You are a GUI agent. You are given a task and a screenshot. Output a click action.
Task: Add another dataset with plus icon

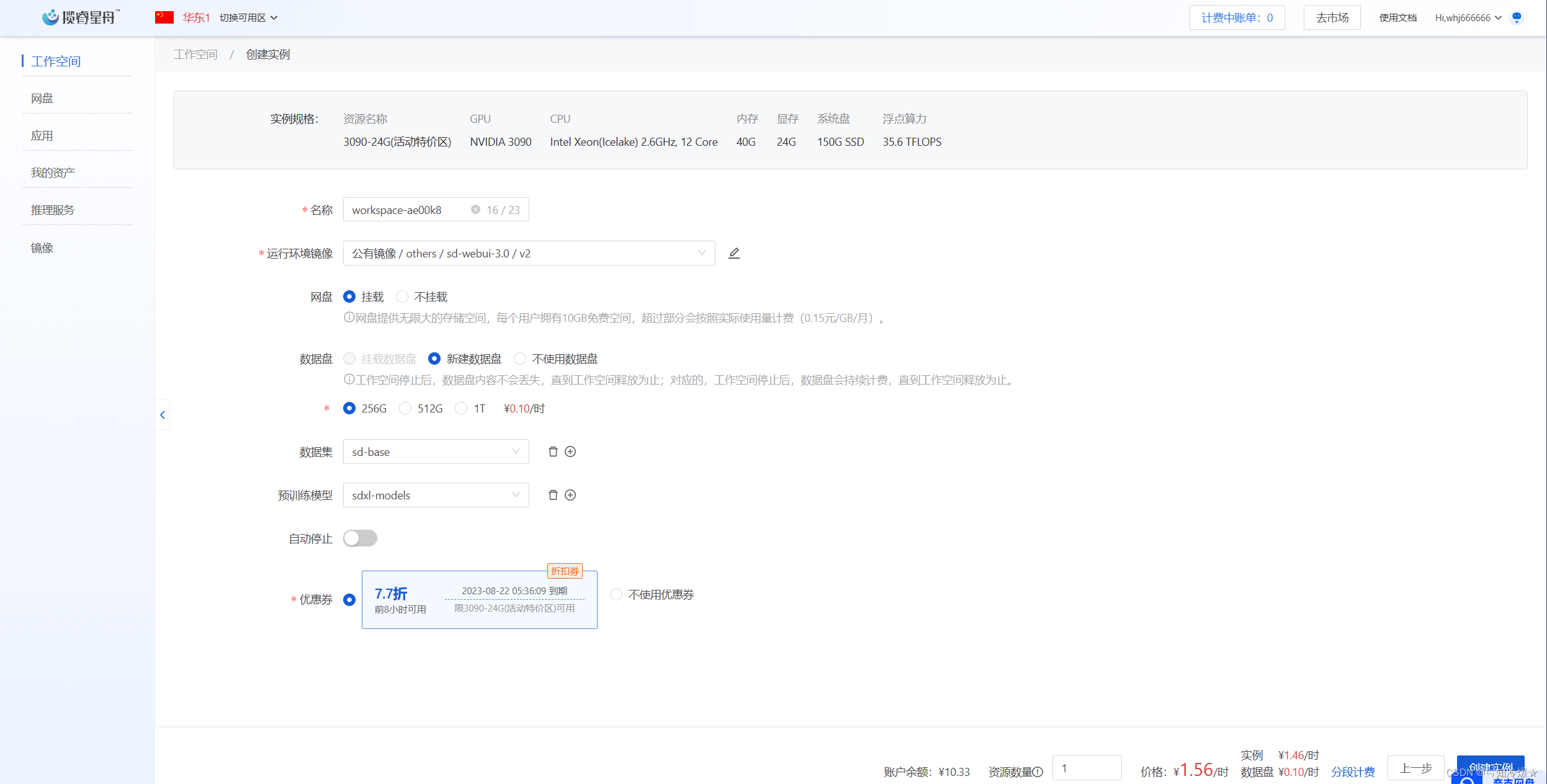click(x=570, y=452)
